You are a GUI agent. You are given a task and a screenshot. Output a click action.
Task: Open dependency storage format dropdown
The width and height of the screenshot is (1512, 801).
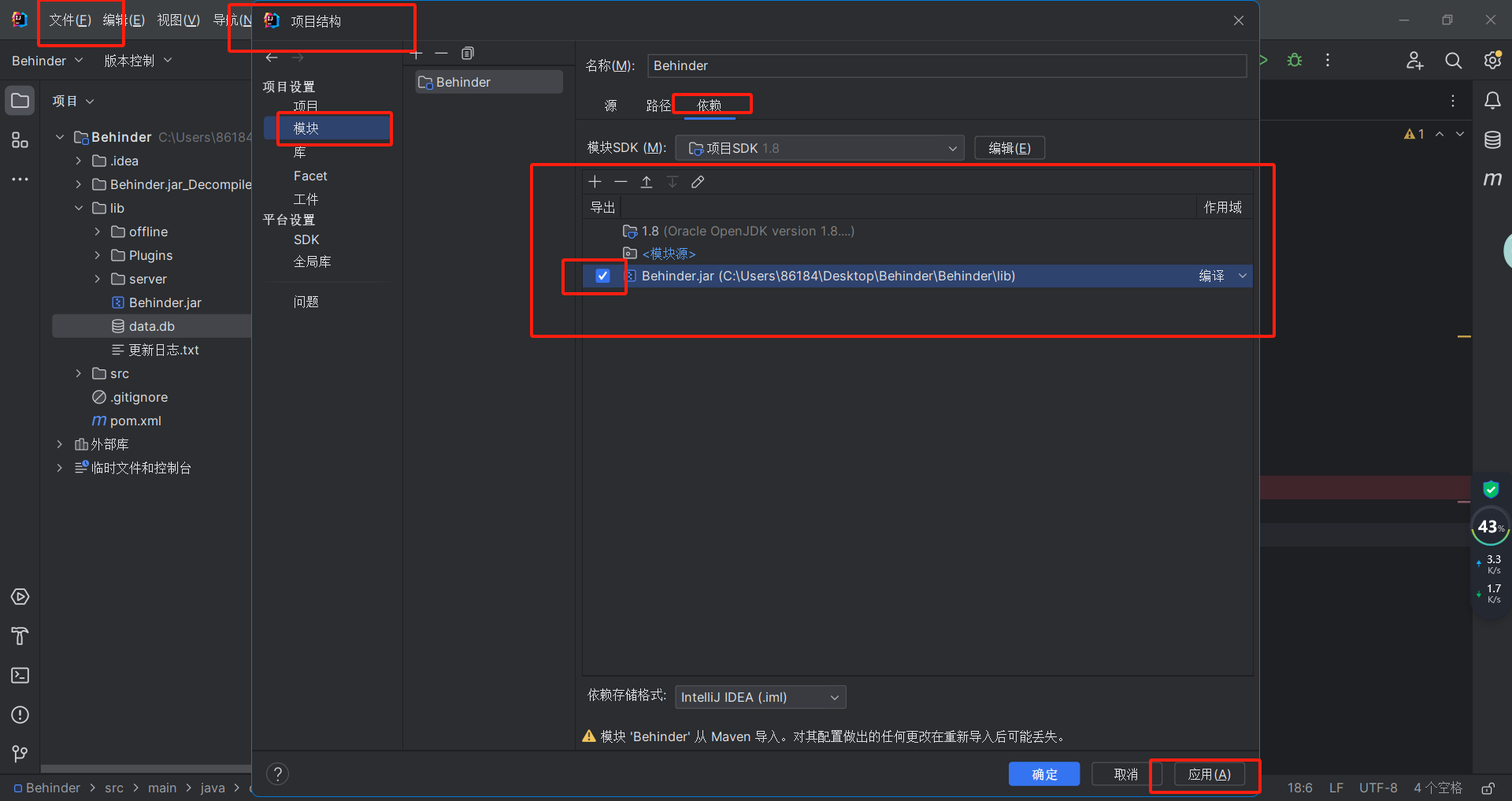coord(761,697)
